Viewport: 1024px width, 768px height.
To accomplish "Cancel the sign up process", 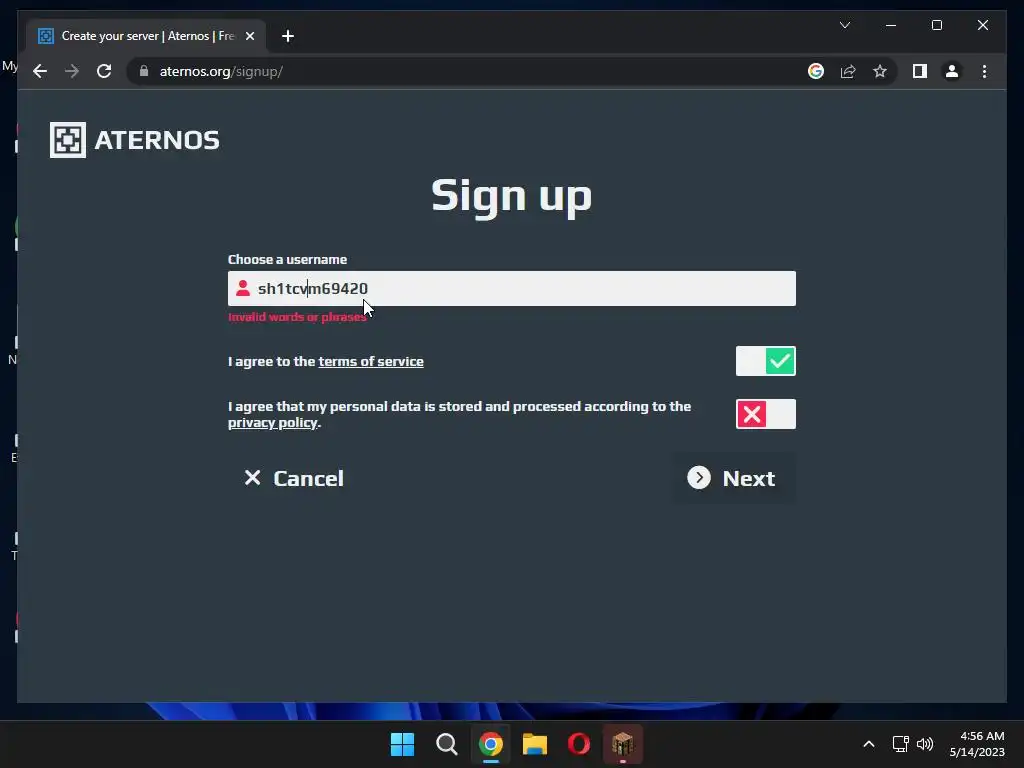I will coord(294,478).
